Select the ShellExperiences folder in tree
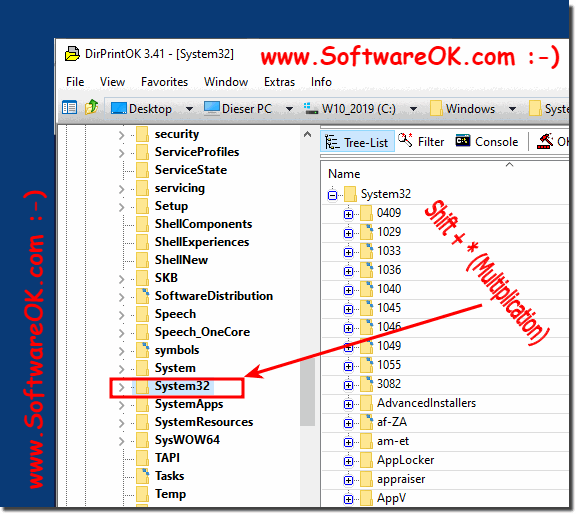Viewport: 576px width, 514px height. 202,242
